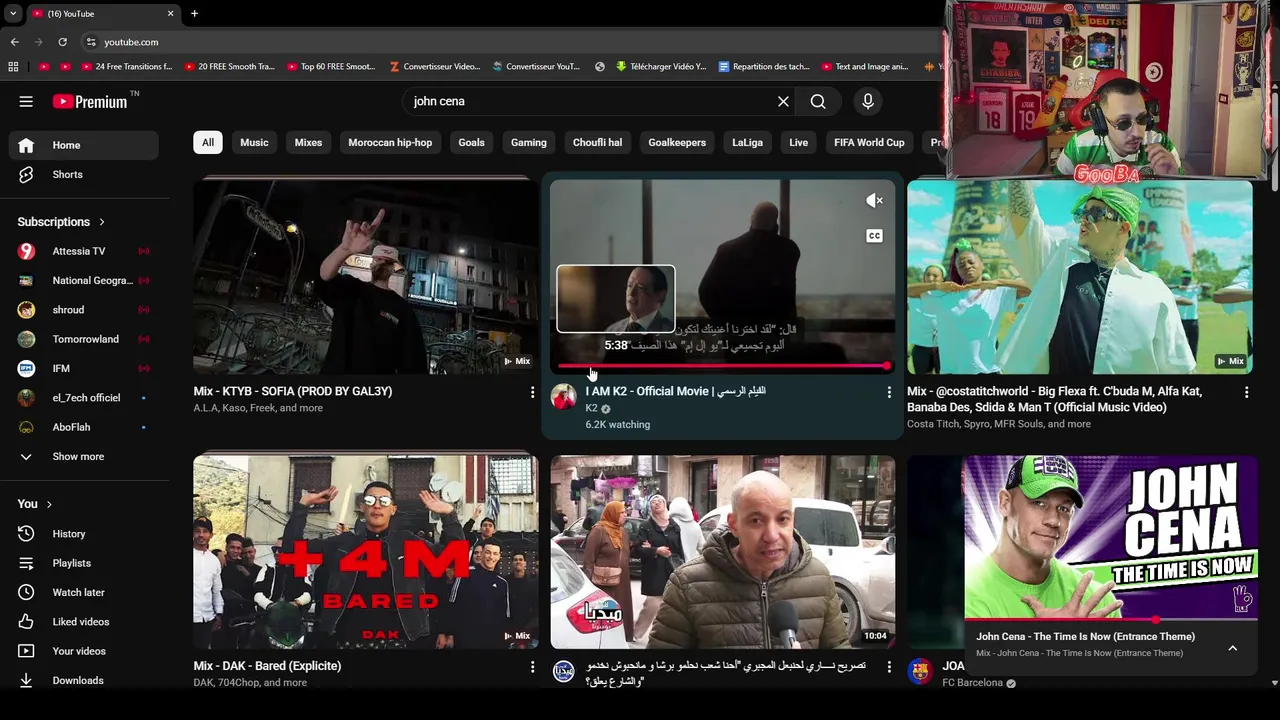The height and width of the screenshot is (720, 1280).
Task: Open options menu for Big Flexa mix
Action: coord(1246,393)
